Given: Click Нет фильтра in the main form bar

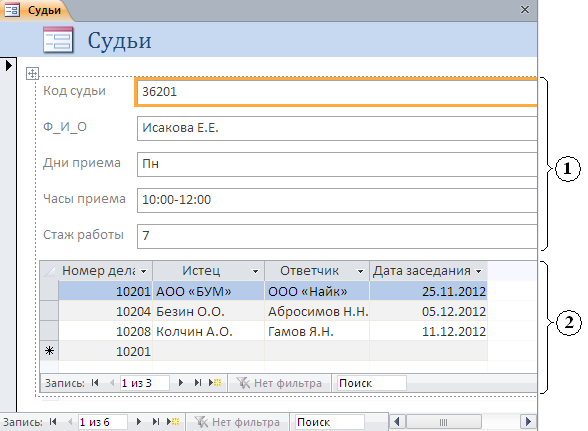Looking at the screenshot, I should click(x=237, y=422).
